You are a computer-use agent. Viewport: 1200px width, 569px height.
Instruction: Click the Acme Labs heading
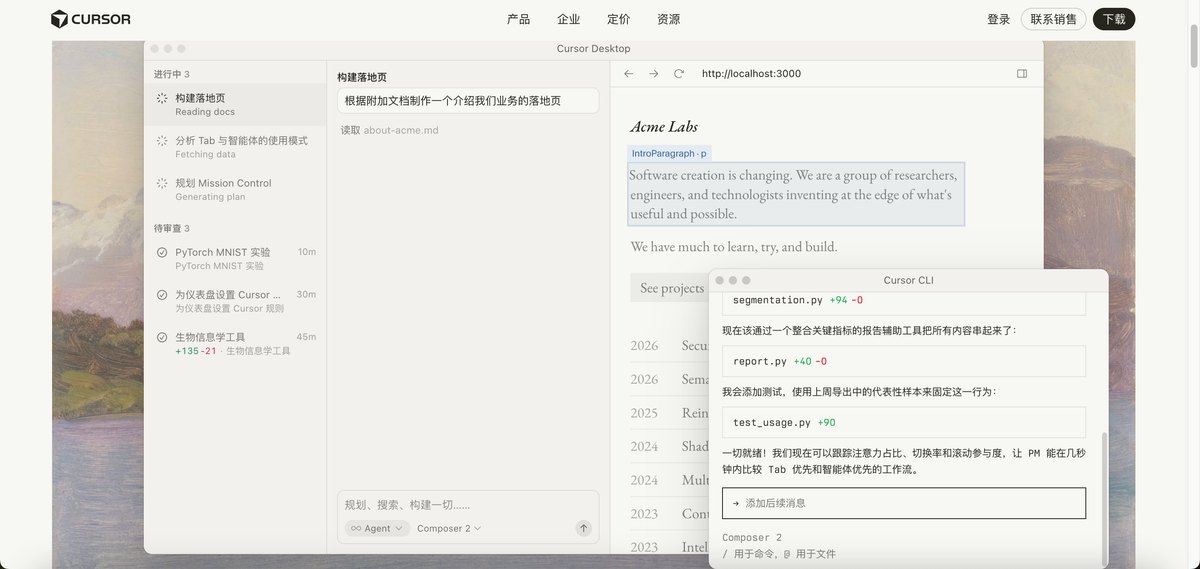click(664, 126)
